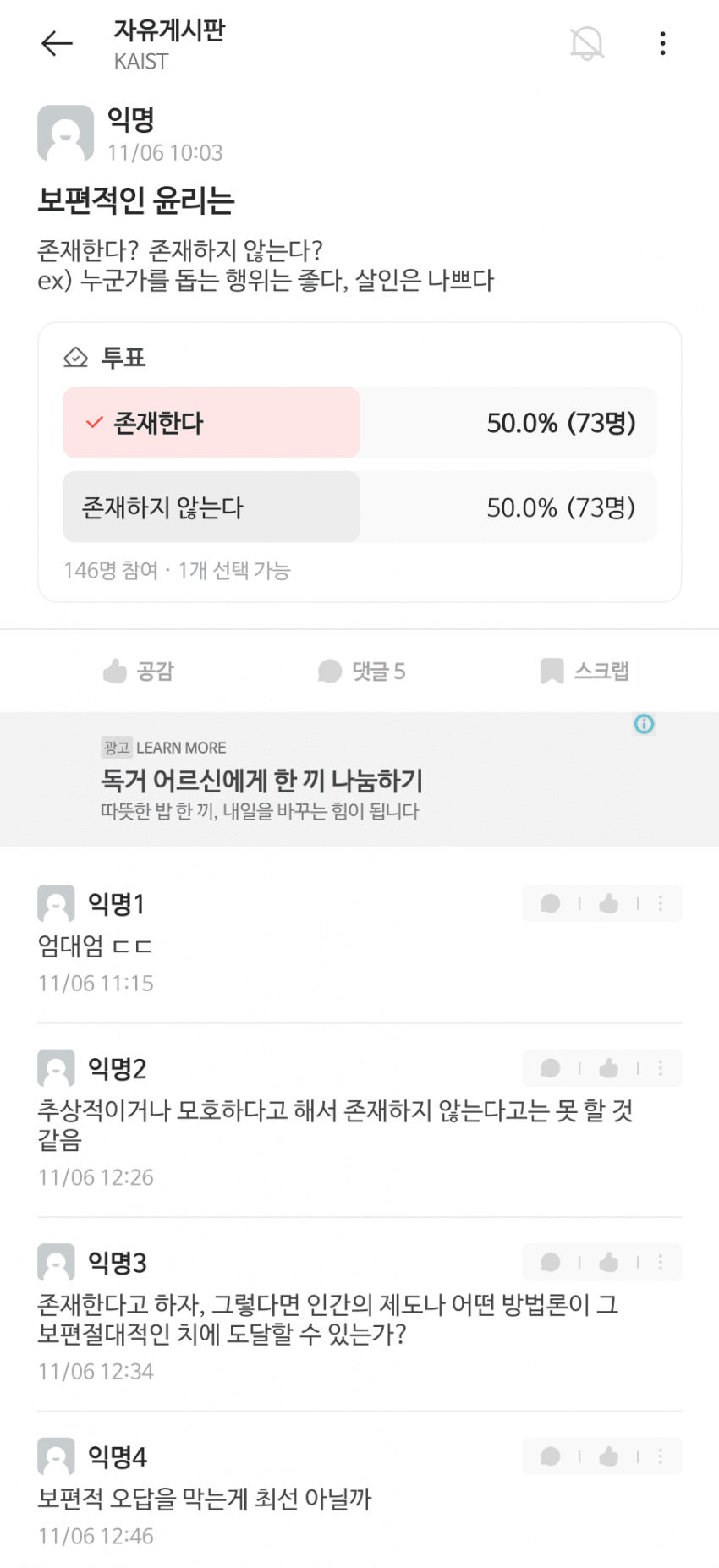Viewport: 719px width, 1568px height.
Task: Open more options for 익명1's comment
Action: tap(661, 904)
